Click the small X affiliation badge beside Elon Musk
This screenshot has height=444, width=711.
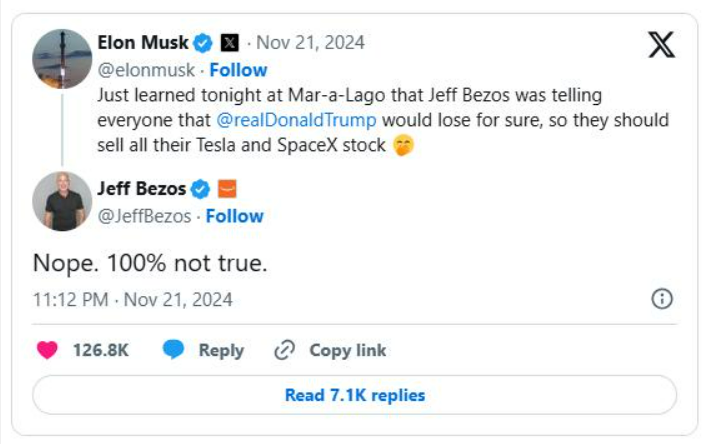coord(229,42)
